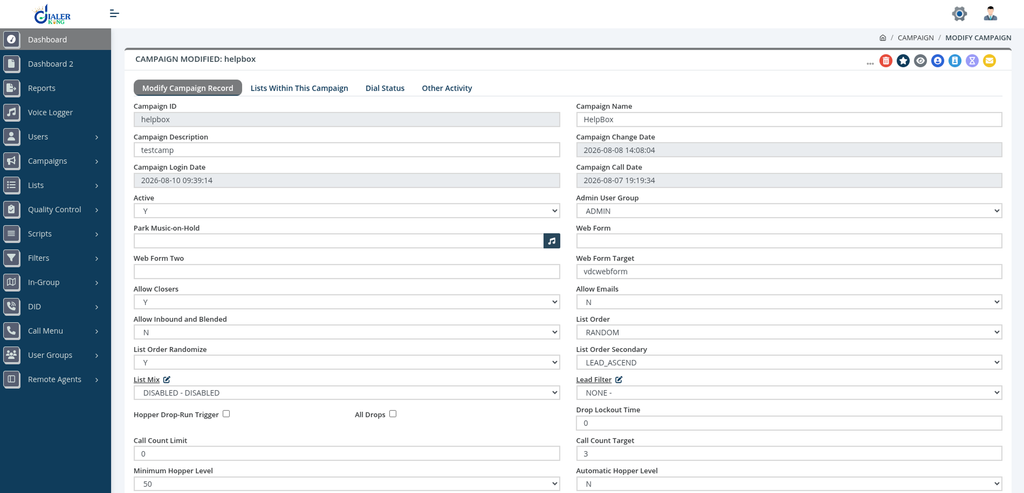Toggle the Hopper Drop-Run Trigger checkbox

coord(227,413)
